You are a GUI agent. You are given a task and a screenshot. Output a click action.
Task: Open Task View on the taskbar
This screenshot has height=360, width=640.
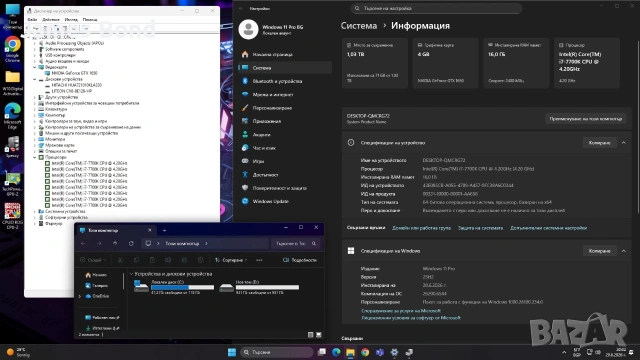(322, 352)
